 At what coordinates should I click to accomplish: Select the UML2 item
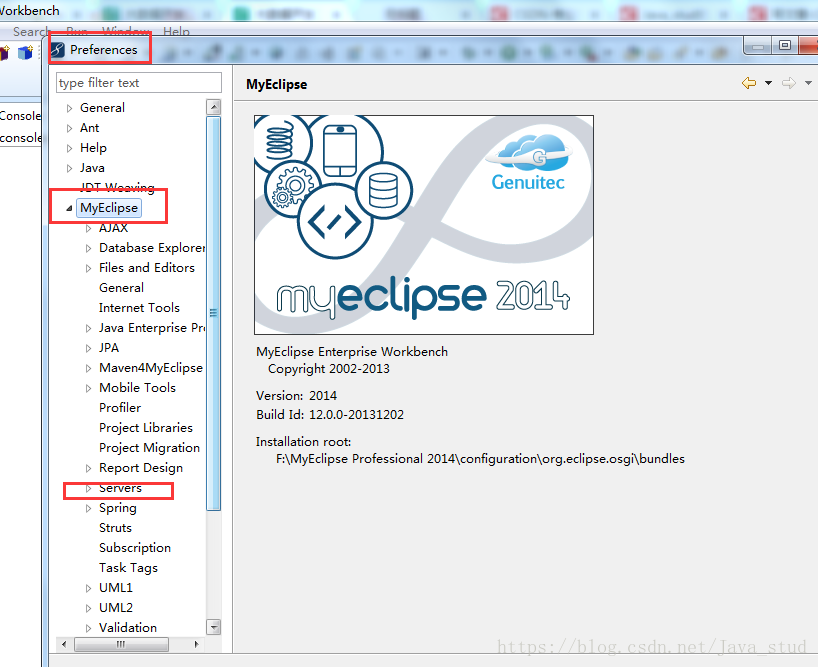(116, 608)
